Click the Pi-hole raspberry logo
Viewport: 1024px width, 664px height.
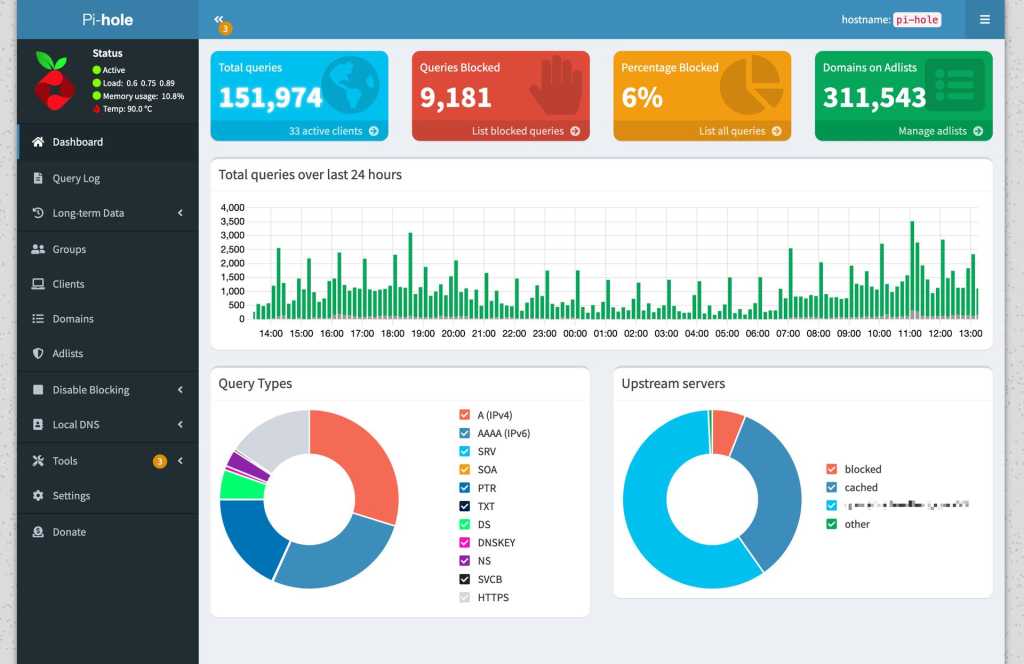click(55, 81)
